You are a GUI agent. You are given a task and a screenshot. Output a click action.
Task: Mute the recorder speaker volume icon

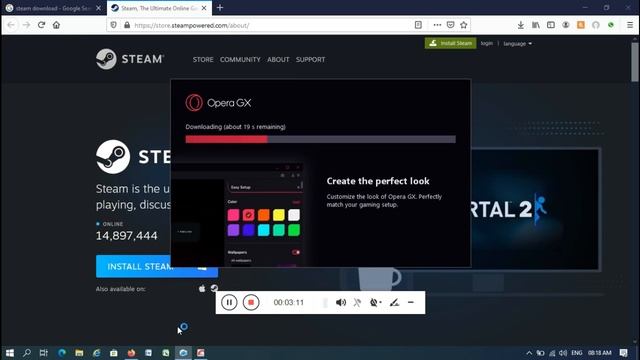click(x=341, y=302)
